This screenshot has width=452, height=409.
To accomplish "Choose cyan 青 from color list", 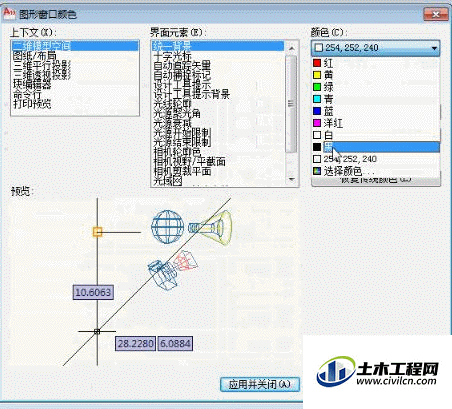I will pyautogui.click(x=376, y=99).
